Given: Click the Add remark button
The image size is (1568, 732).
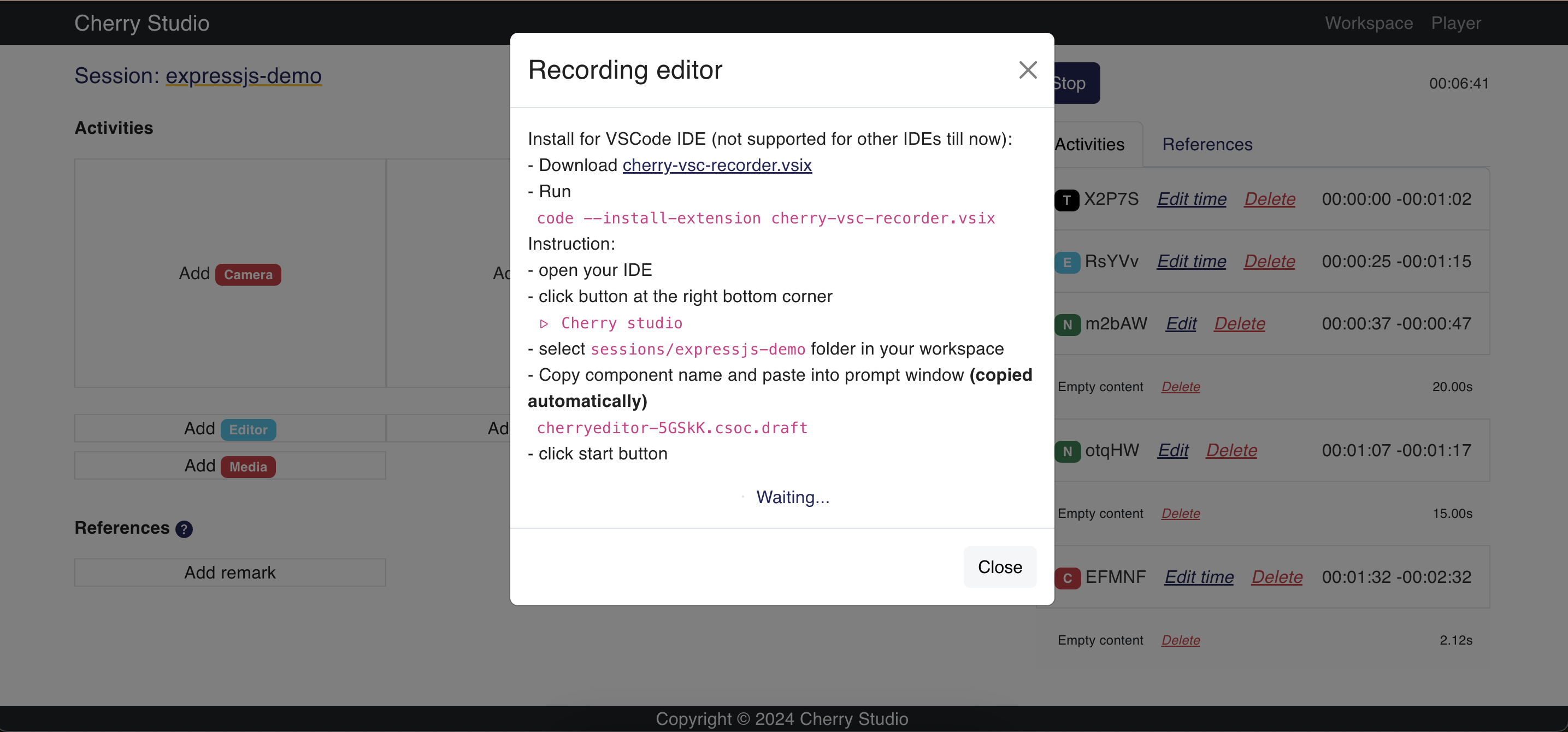Looking at the screenshot, I should click(x=230, y=572).
